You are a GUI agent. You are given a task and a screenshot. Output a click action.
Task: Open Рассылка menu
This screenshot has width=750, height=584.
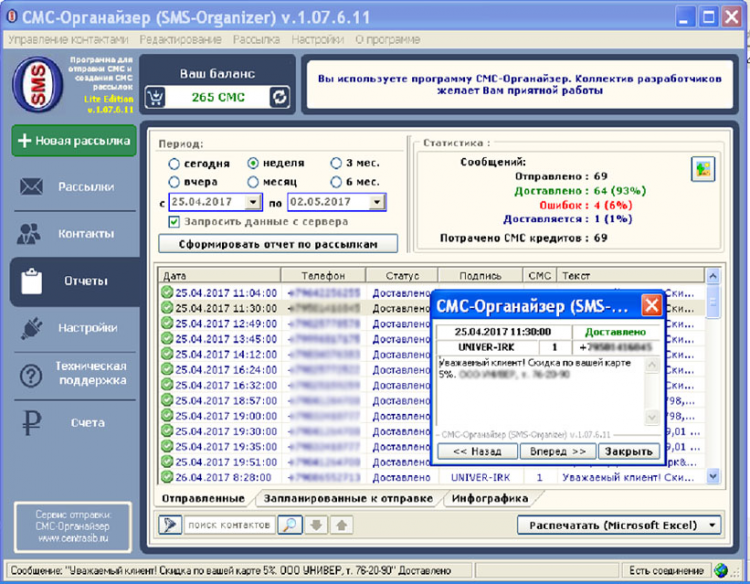(x=256, y=40)
